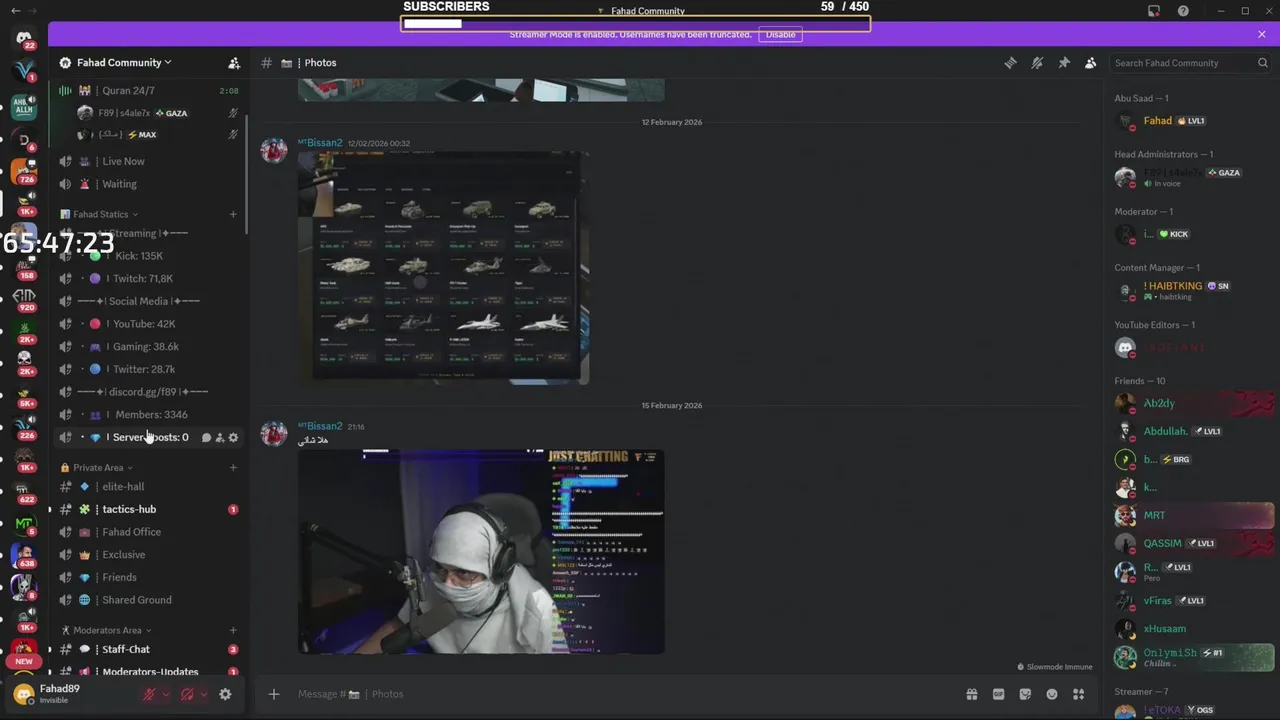The height and width of the screenshot is (720, 1280).
Task: Open member Fahad in member list
Action: point(1194,121)
